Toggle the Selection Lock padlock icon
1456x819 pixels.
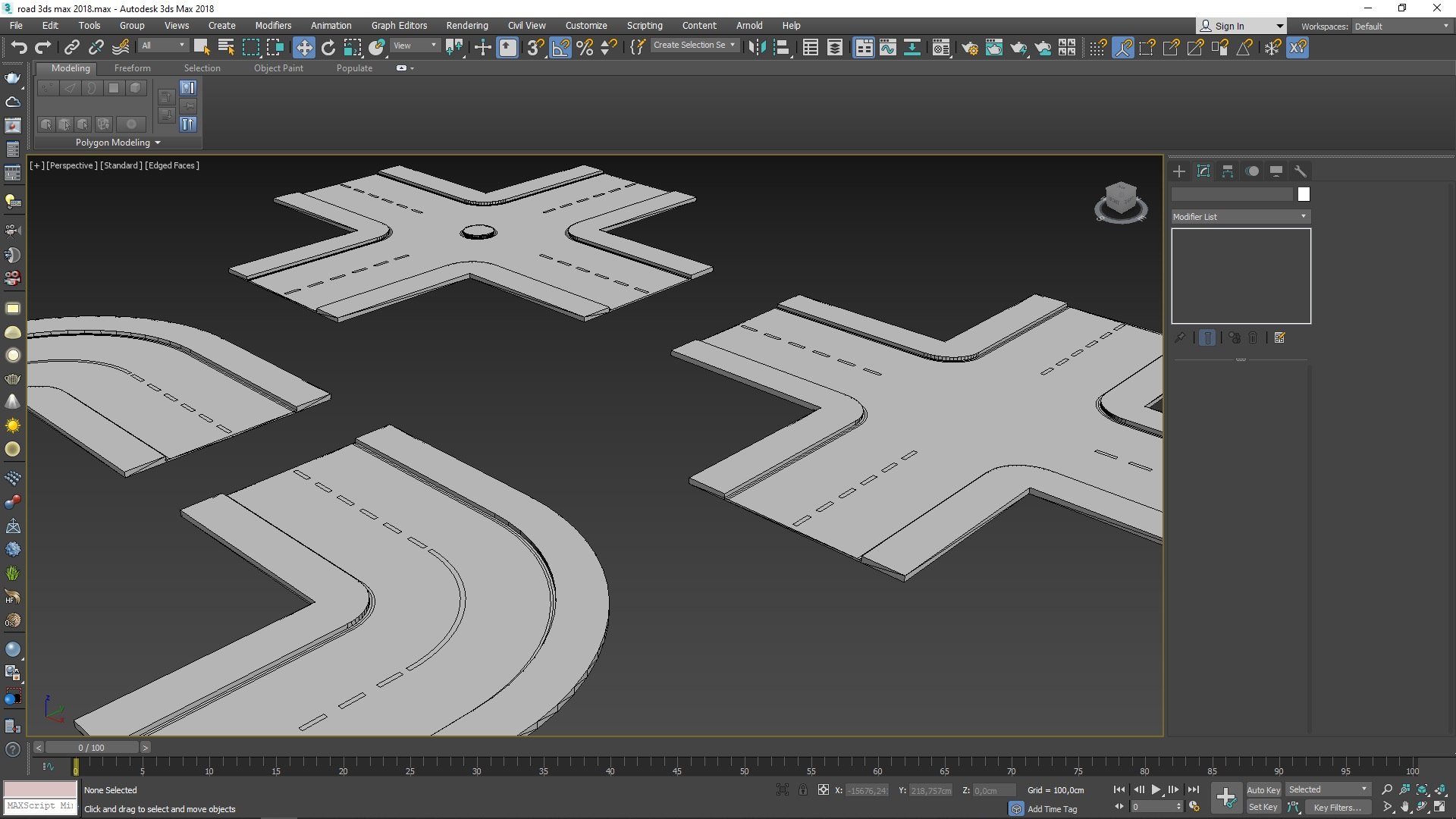click(803, 790)
